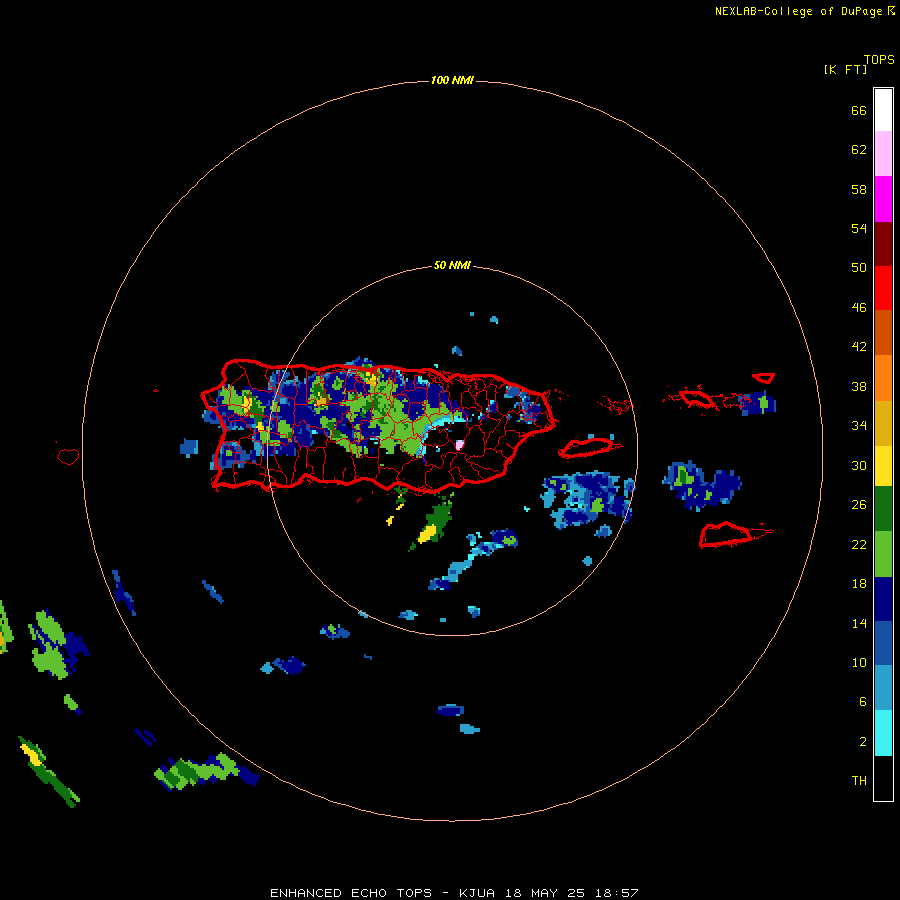Click the 'TH' threshold legend label
The width and height of the screenshot is (900, 900).
click(859, 781)
